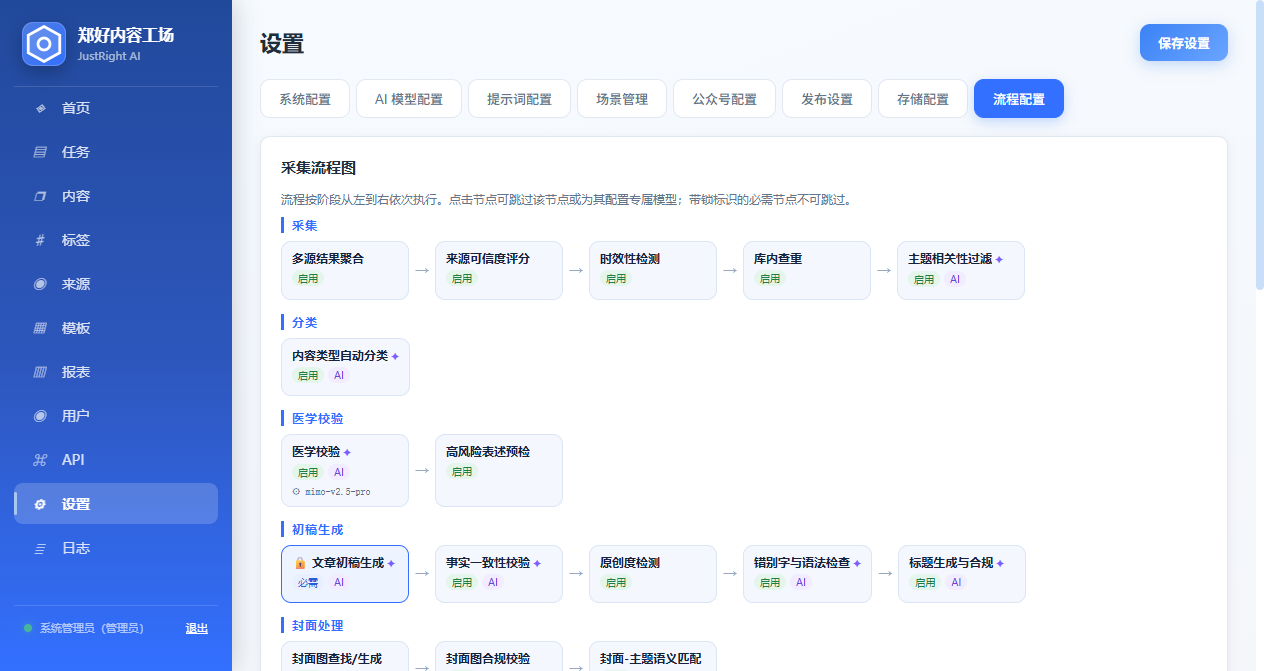Click the lock icon on 文章初稿生成
Image resolution: width=1264 pixels, height=671 pixels.
(300, 563)
